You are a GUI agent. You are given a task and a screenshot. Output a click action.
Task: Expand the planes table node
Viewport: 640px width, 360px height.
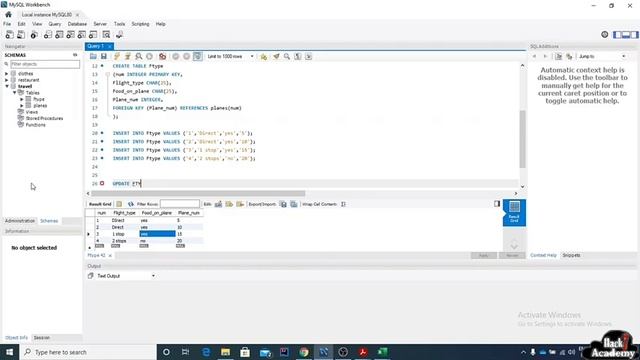coord(22,105)
